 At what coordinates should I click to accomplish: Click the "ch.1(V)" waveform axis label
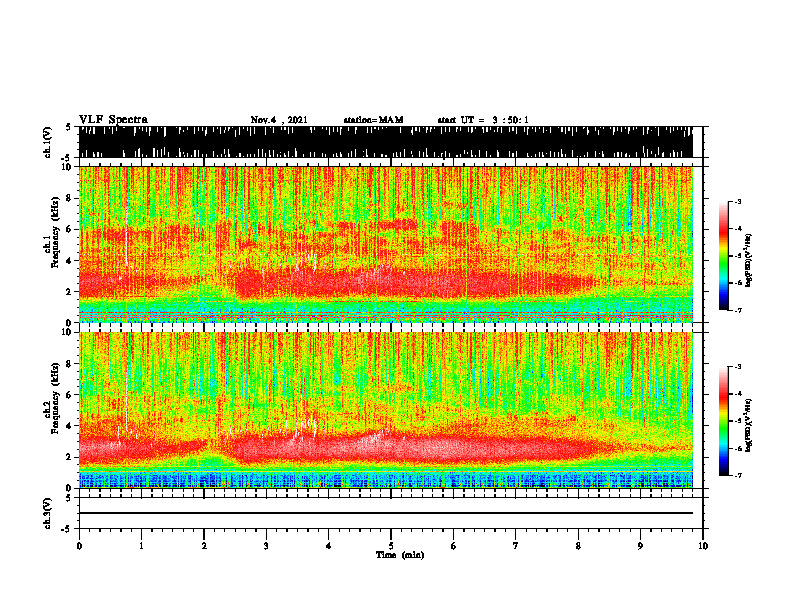pos(48,142)
